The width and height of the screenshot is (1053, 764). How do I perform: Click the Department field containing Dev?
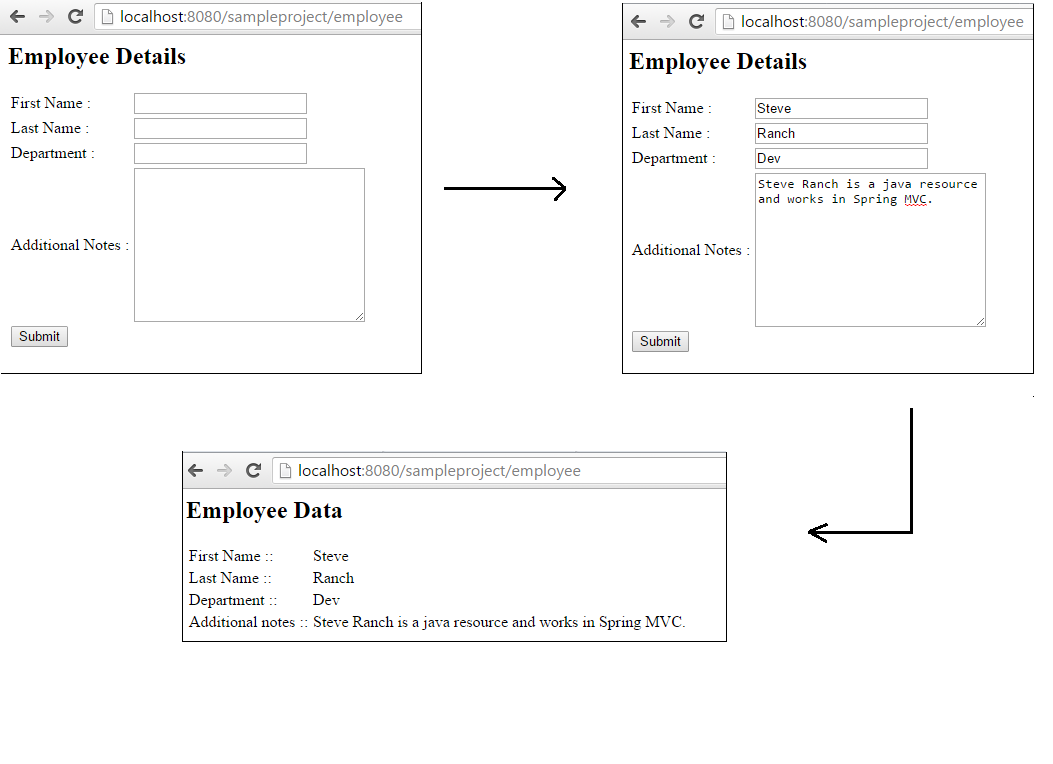point(840,158)
